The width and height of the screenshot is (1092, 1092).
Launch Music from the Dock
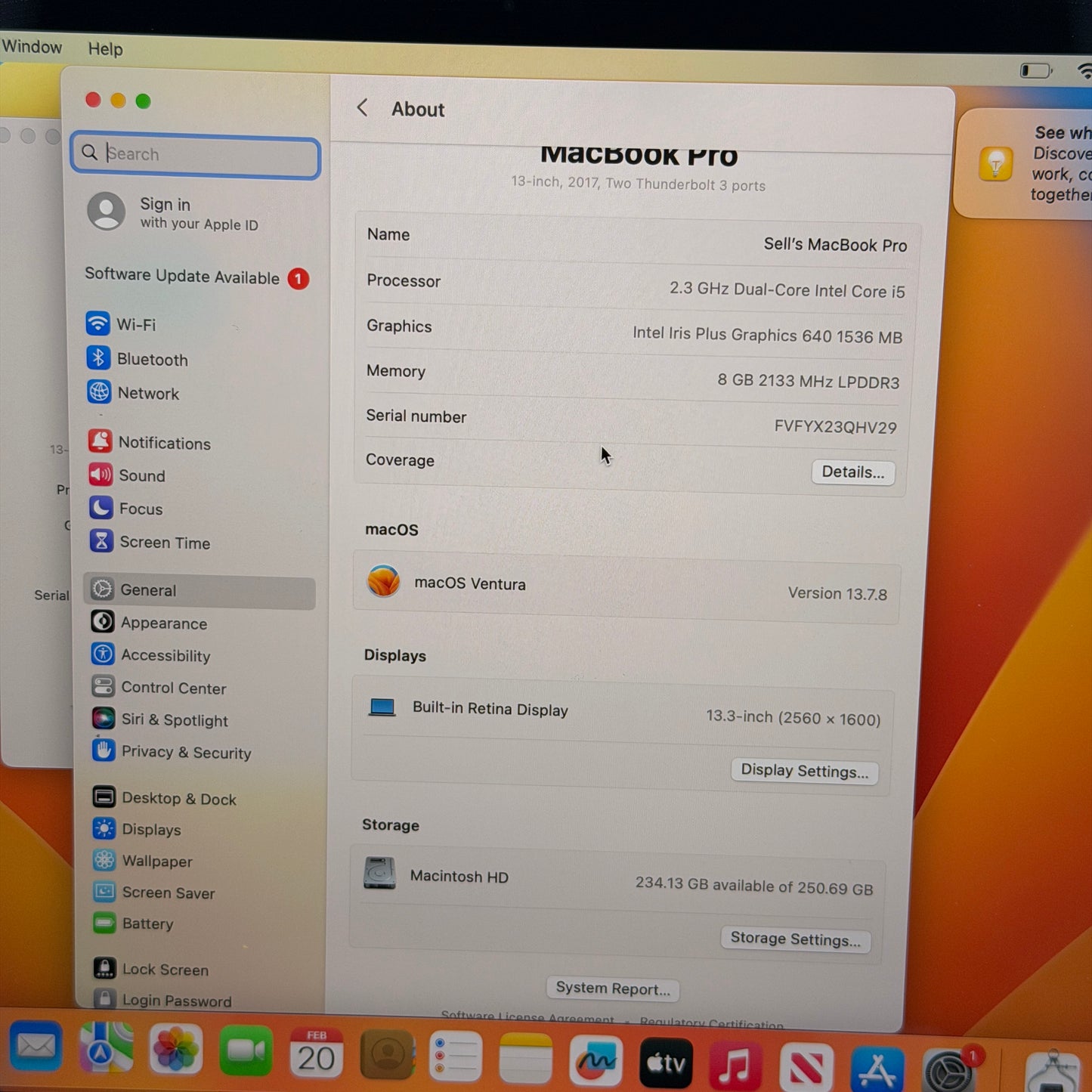(x=735, y=1066)
